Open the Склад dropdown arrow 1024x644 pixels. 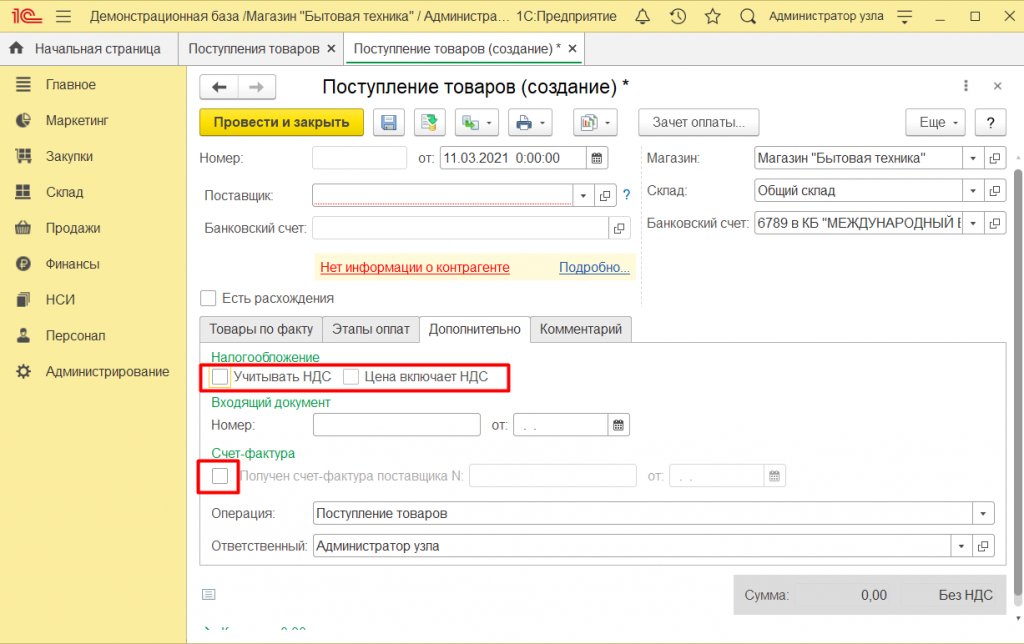(973, 190)
